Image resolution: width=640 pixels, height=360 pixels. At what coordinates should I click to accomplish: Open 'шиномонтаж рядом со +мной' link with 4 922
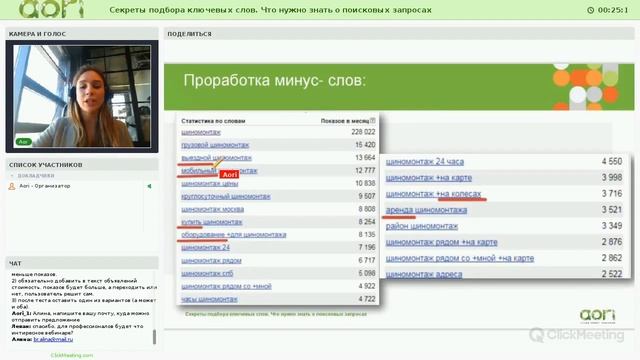point(227,287)
